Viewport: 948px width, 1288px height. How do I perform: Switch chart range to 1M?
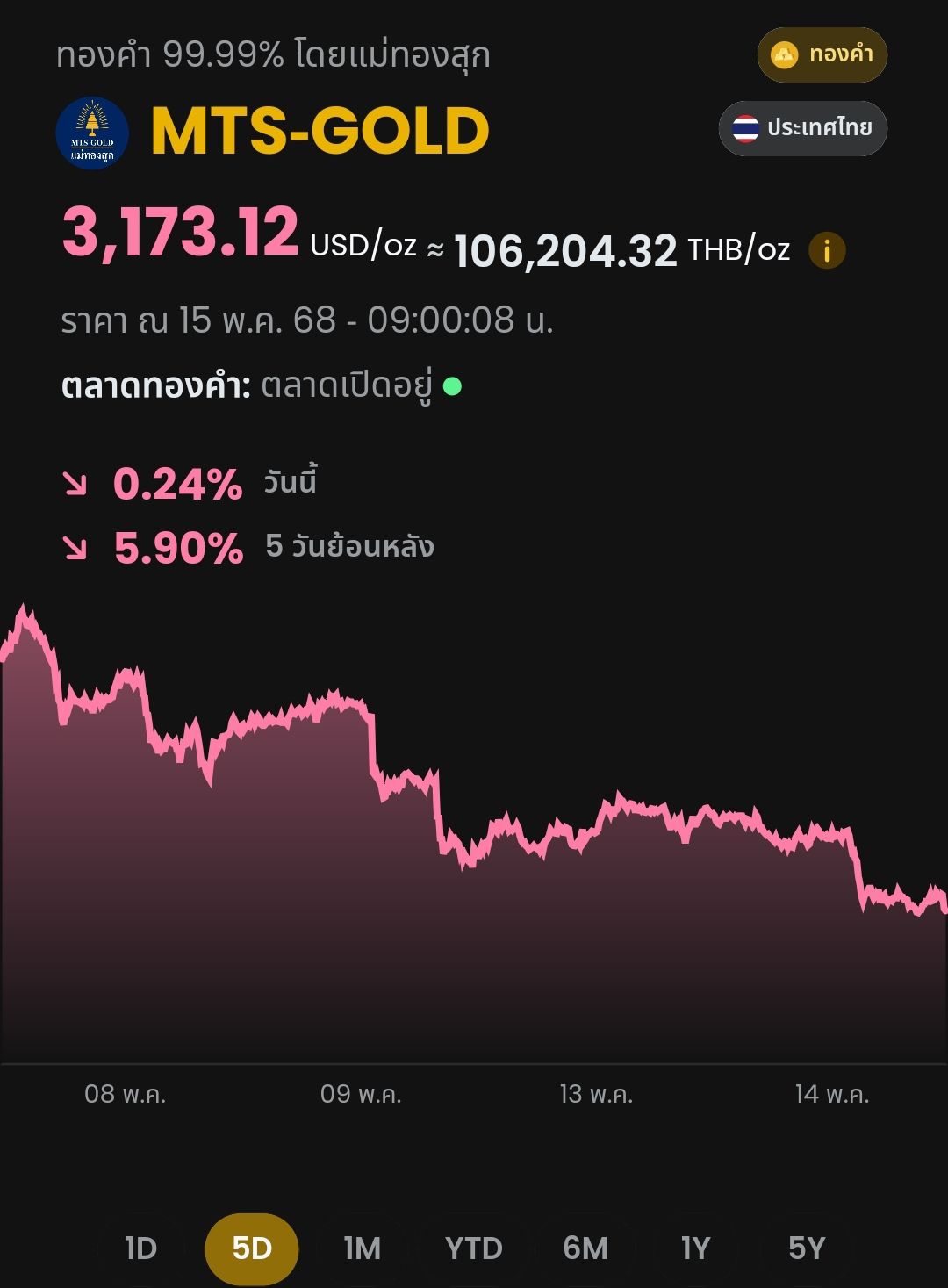coord(363,1248)
